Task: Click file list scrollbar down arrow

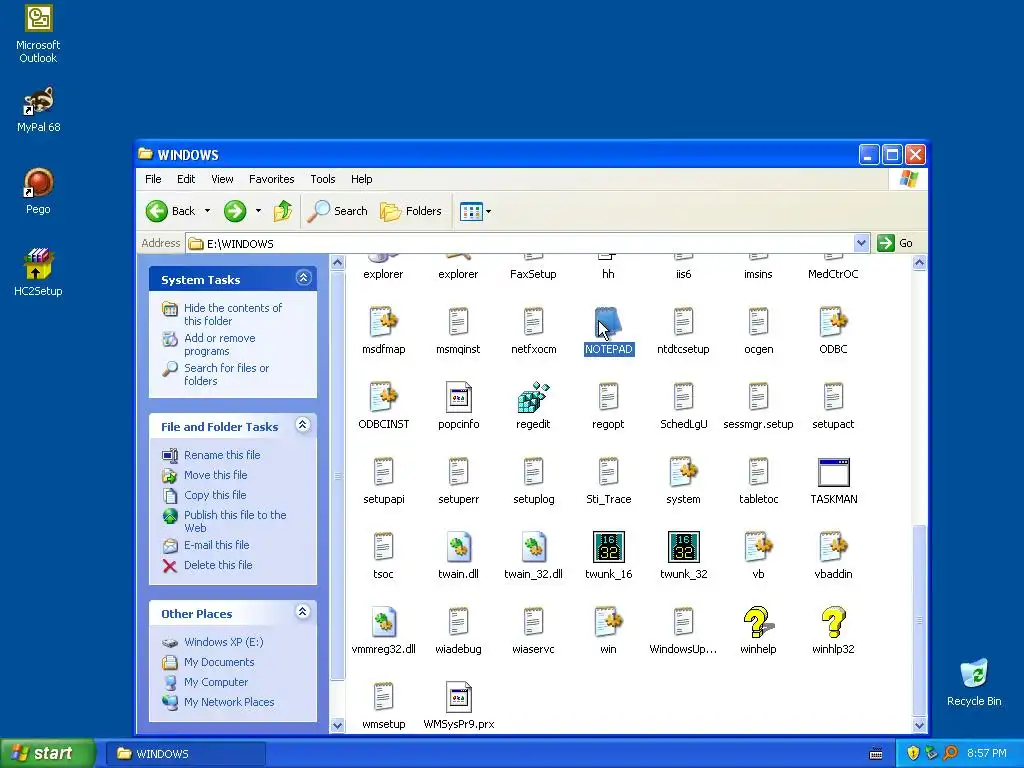Action: [x=919, y=725]
